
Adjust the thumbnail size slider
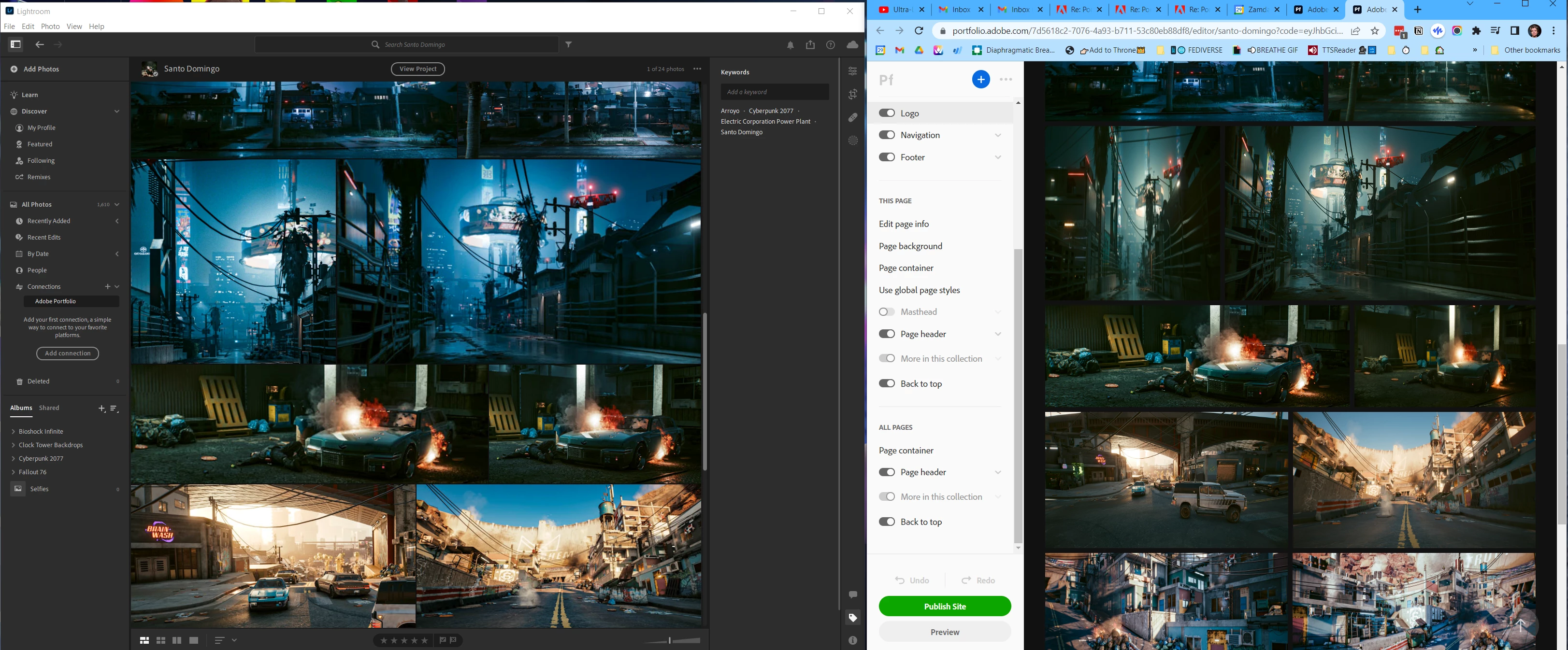pos(670,640)
